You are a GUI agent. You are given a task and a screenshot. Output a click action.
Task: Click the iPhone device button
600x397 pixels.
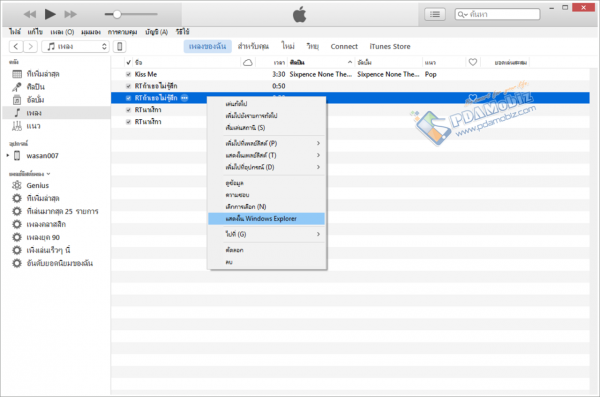click(x=119, y=46)
